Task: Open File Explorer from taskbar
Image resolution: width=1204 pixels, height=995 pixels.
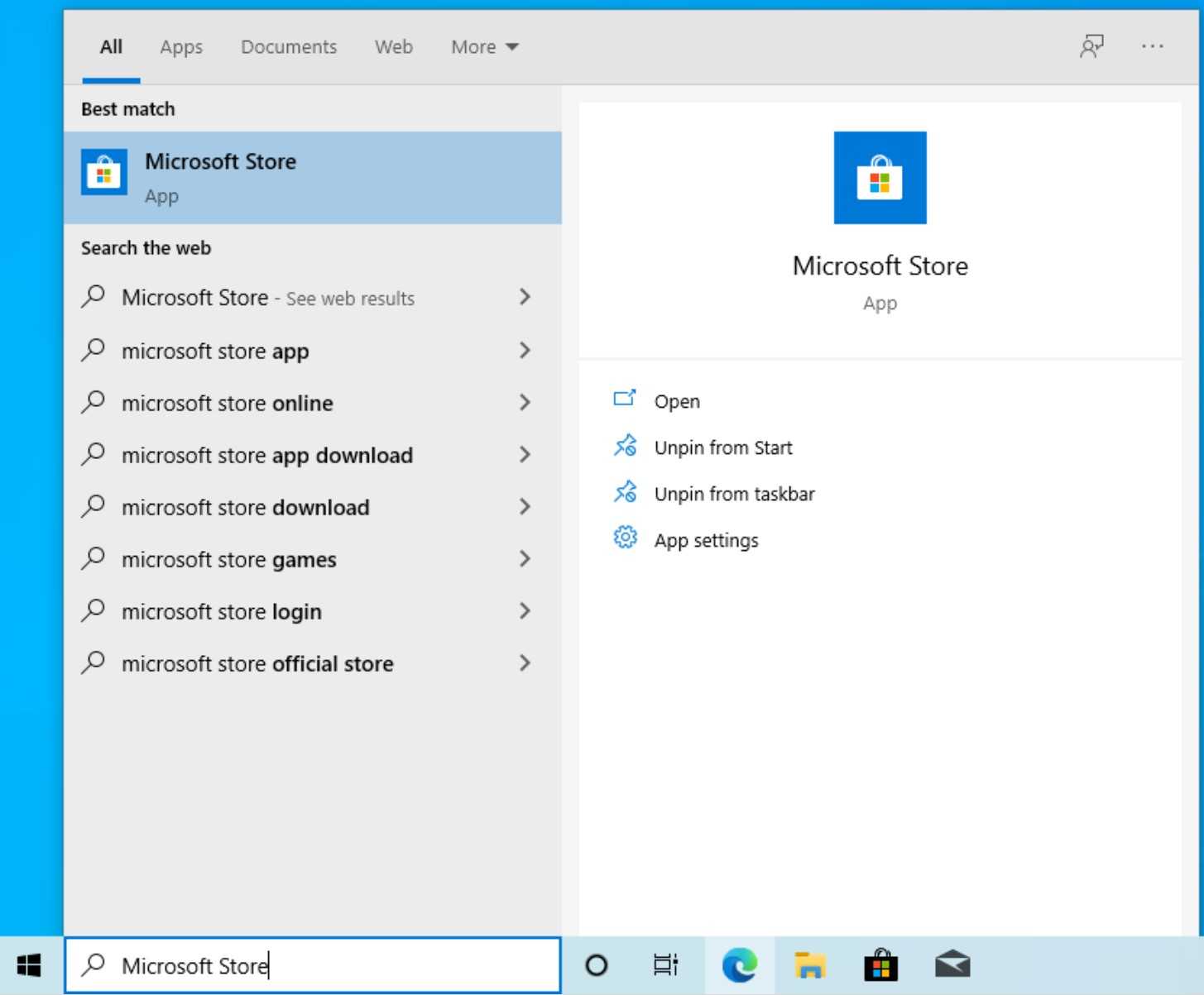Action: pos(809,964)
